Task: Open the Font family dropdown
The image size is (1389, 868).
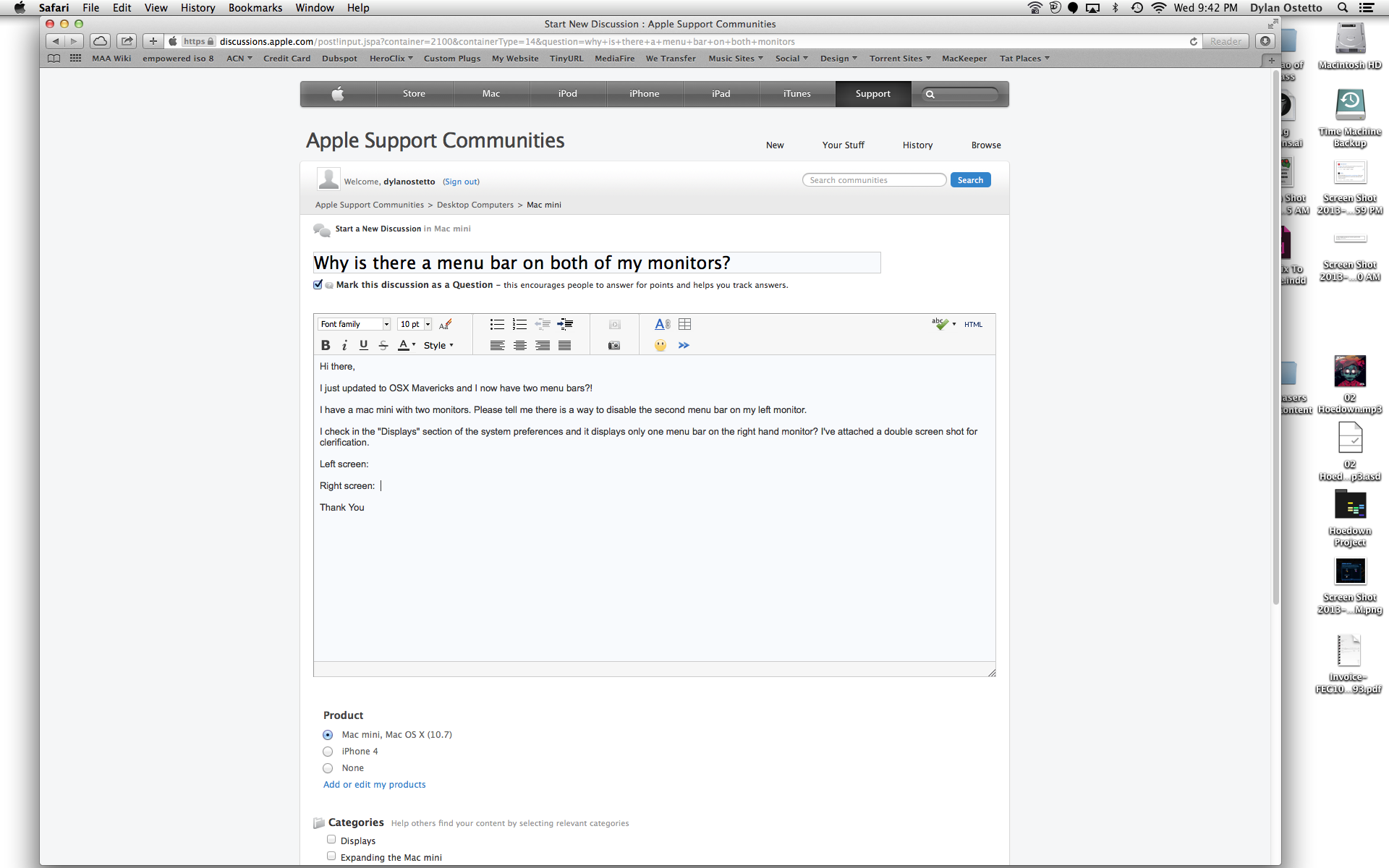Action: click(354, 324)
